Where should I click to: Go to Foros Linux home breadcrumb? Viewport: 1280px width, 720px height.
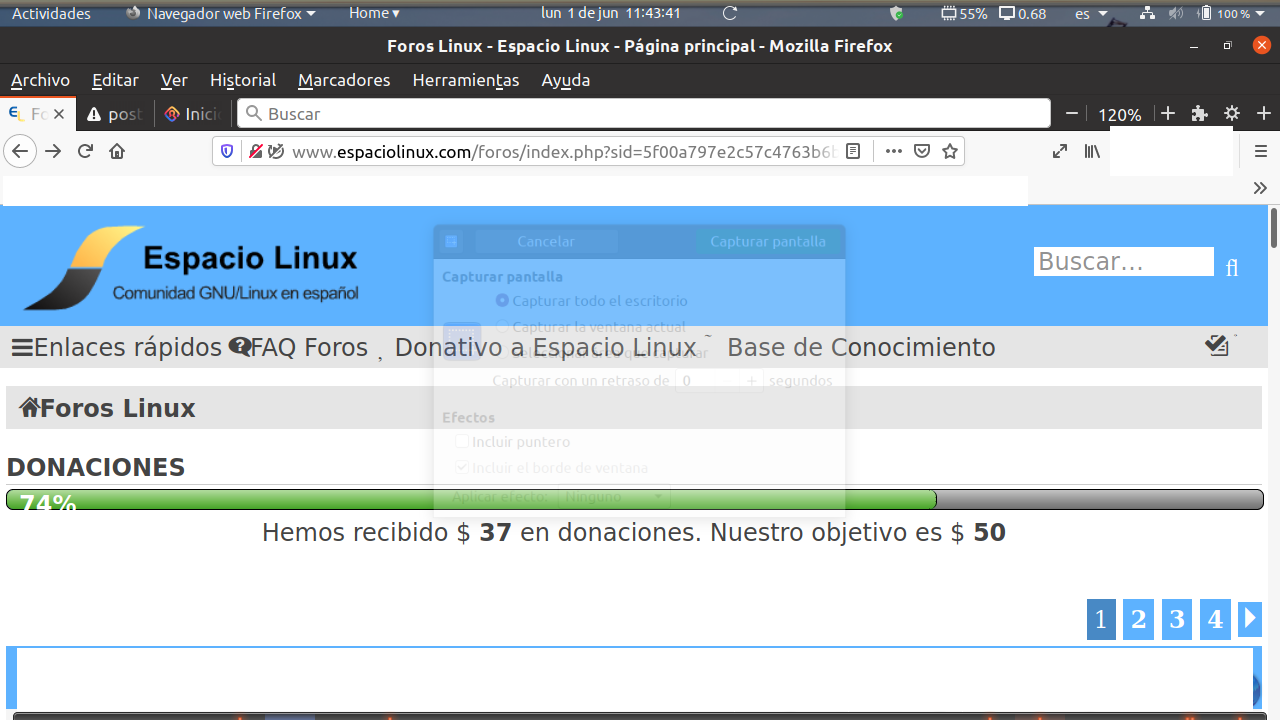point(107,408)
